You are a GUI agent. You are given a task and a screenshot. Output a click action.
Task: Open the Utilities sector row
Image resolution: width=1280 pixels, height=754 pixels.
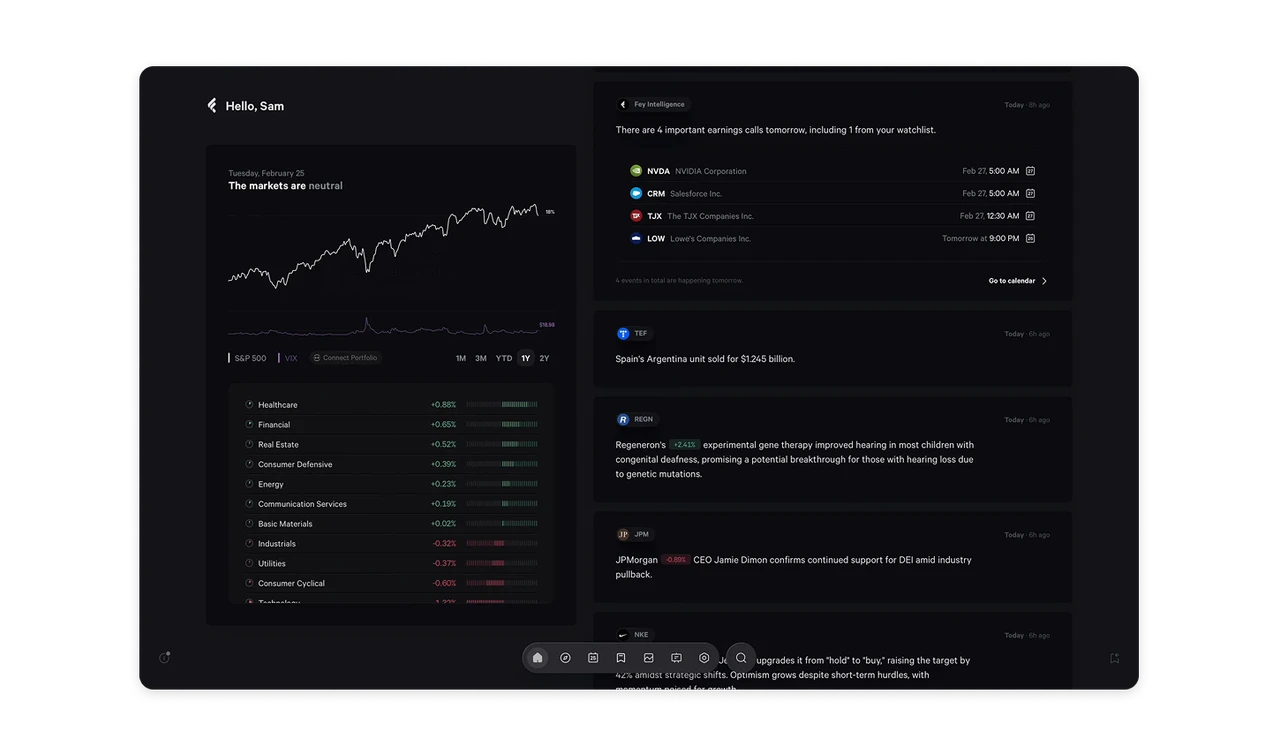coord(391,564)
